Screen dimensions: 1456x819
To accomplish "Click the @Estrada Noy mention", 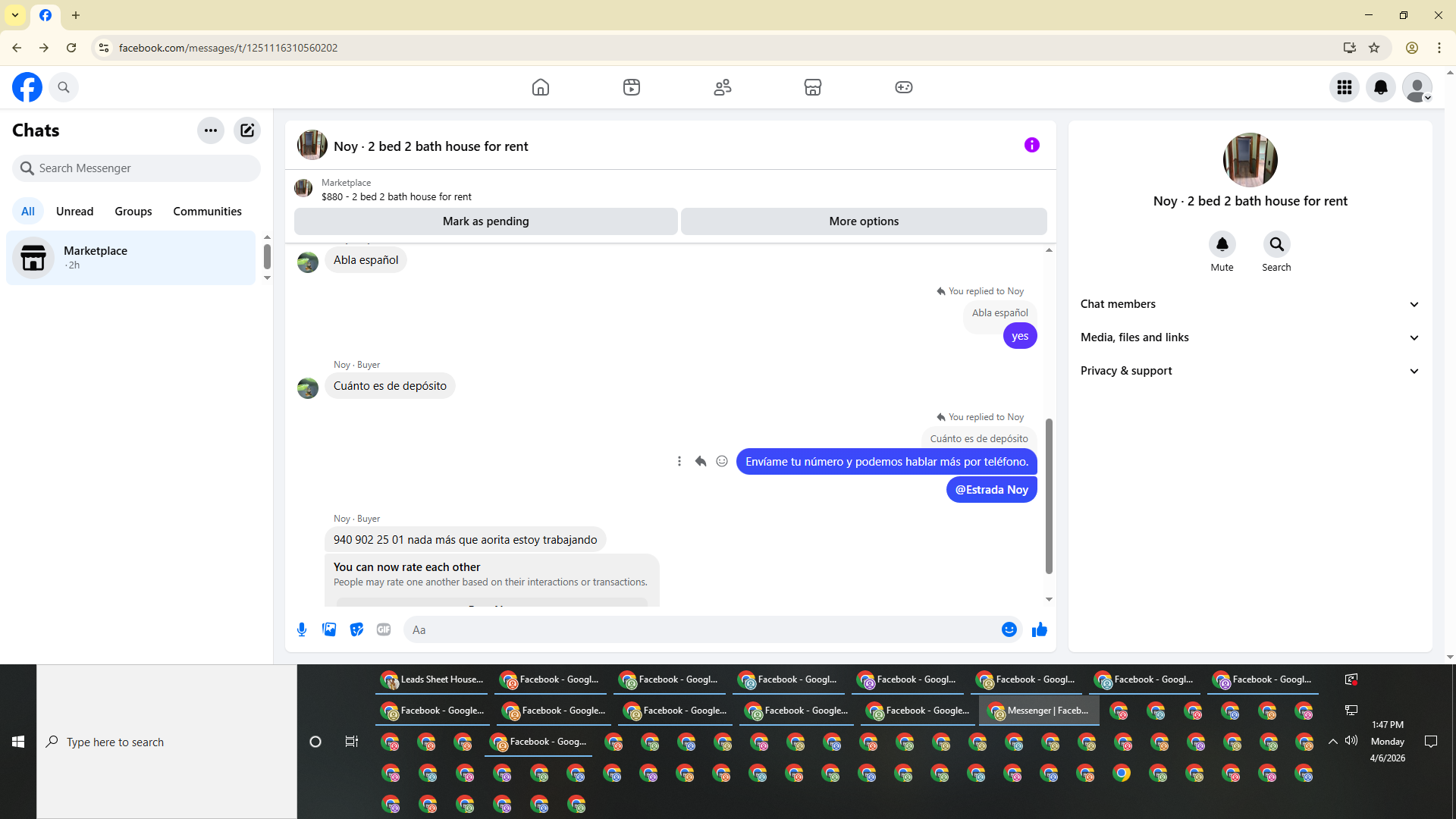I will point(992,490).
